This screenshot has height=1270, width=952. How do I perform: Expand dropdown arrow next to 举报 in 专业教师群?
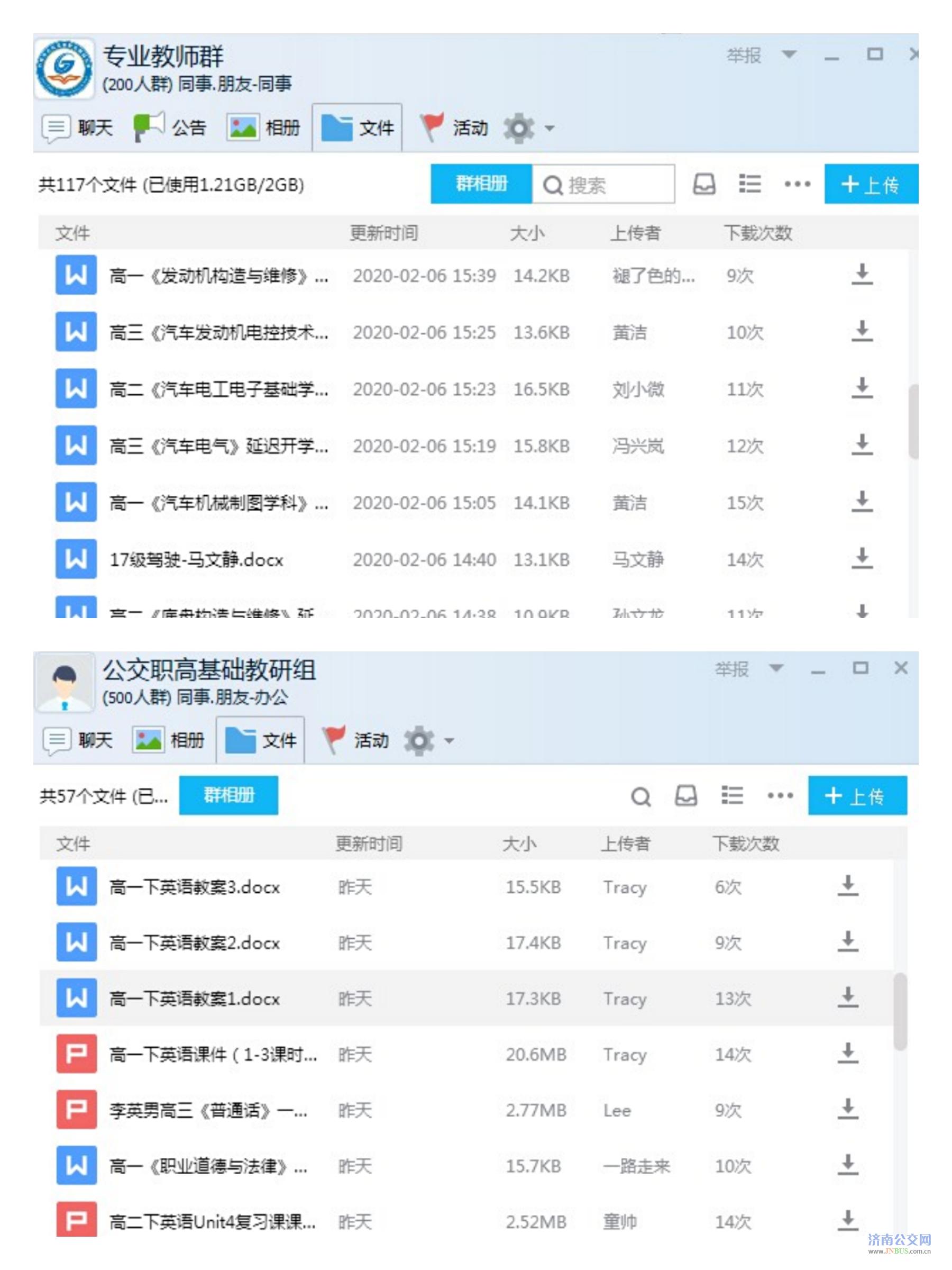tap(789, 55)
